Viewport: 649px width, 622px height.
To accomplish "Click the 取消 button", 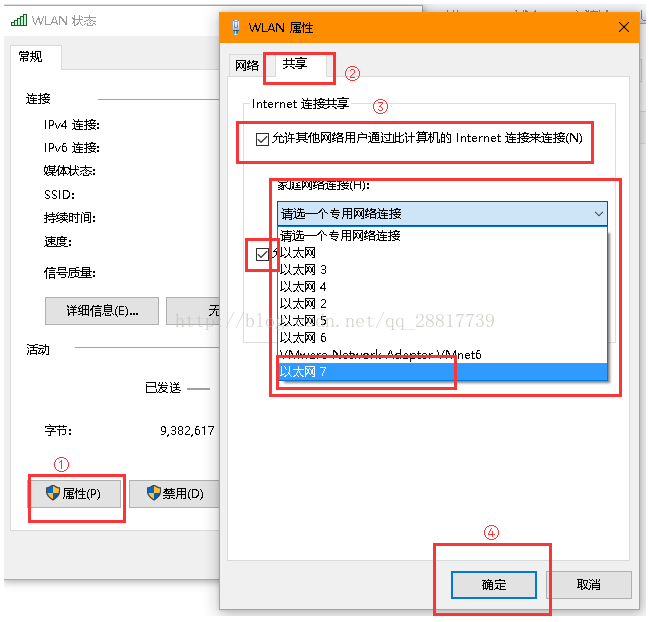I will [589, 585].
